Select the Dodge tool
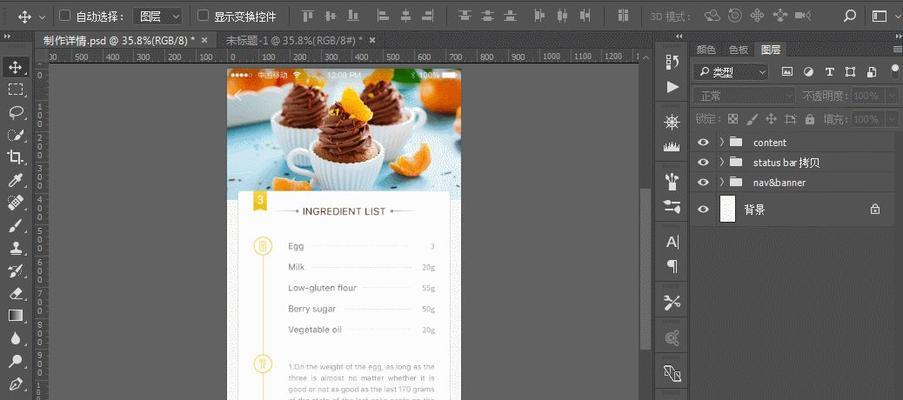 click(x=16, y=361)
